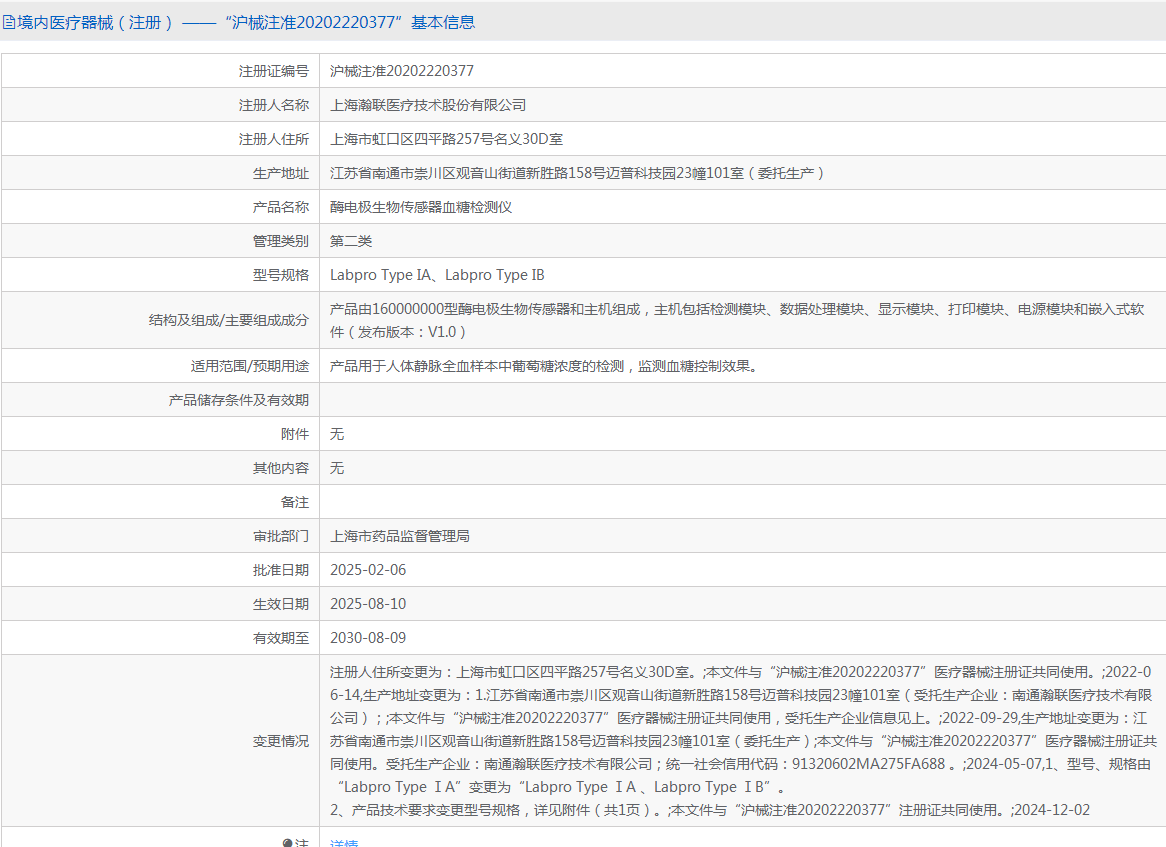Click the effective date 2025-08-10
Viewport: 1166px width, 847px height.
pyautogui.click(x=368, y=604)
